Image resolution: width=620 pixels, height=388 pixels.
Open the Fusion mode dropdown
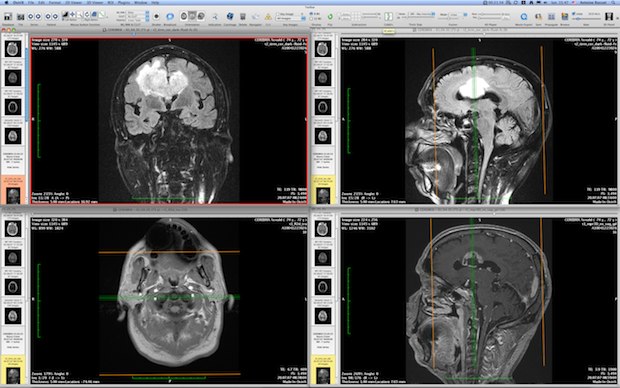point(457,15)
